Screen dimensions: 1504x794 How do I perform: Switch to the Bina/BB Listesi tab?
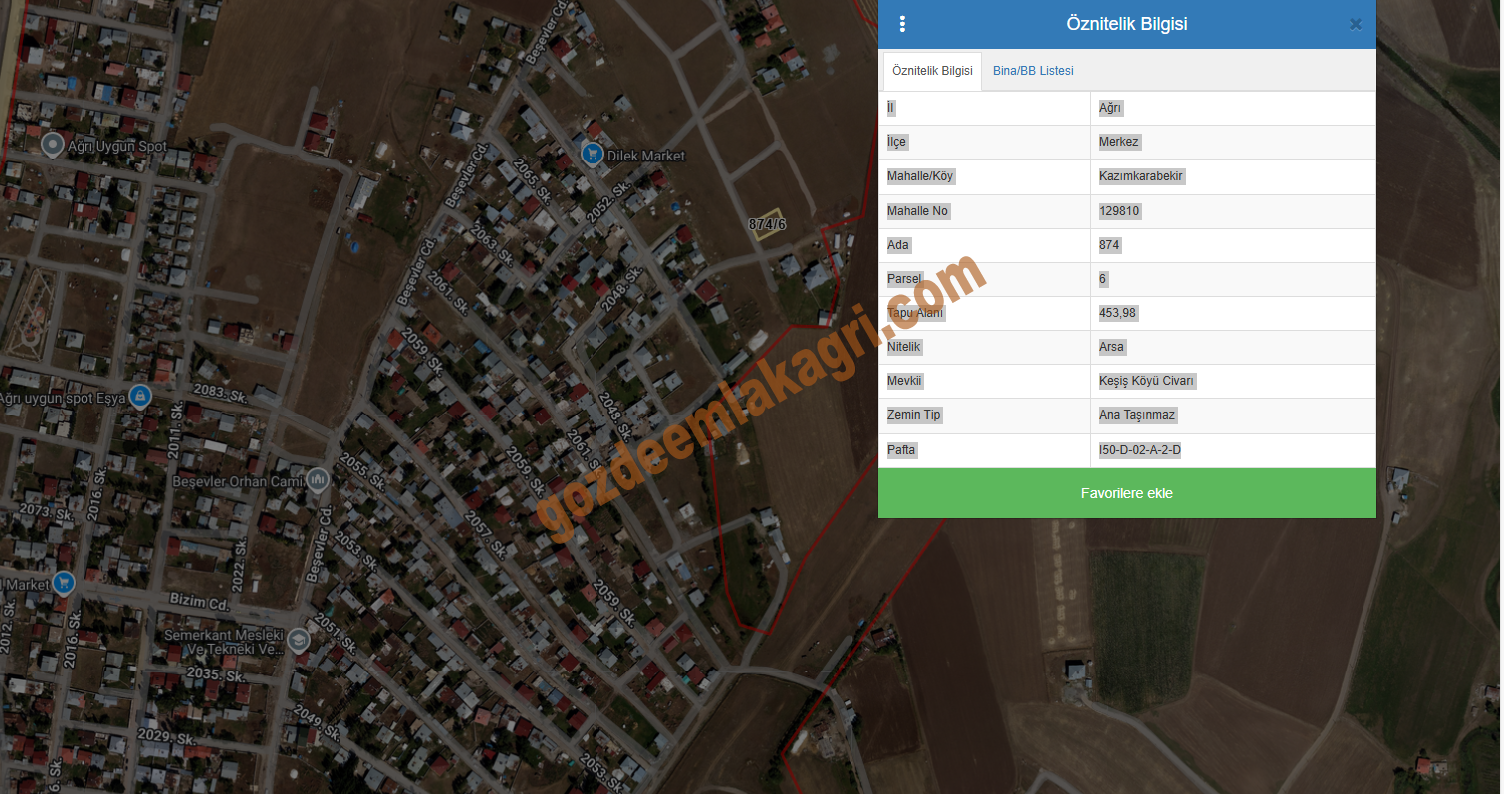coord(1033,71)
